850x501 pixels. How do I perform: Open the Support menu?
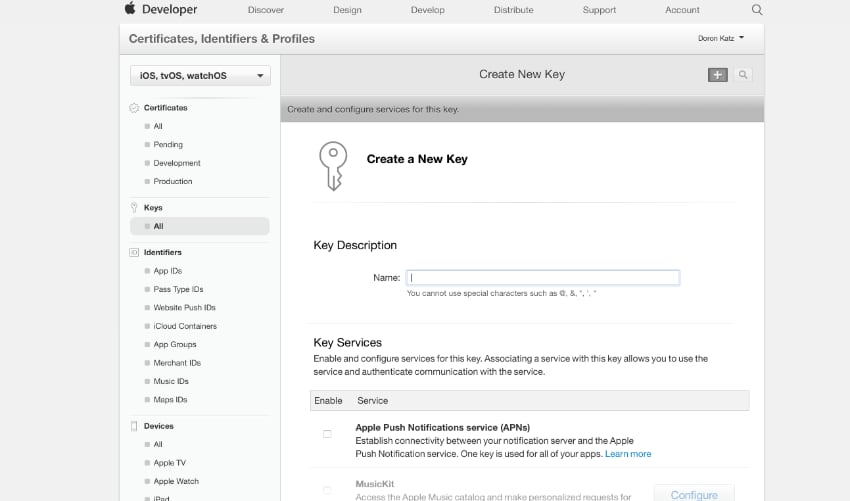click(599, 10)
